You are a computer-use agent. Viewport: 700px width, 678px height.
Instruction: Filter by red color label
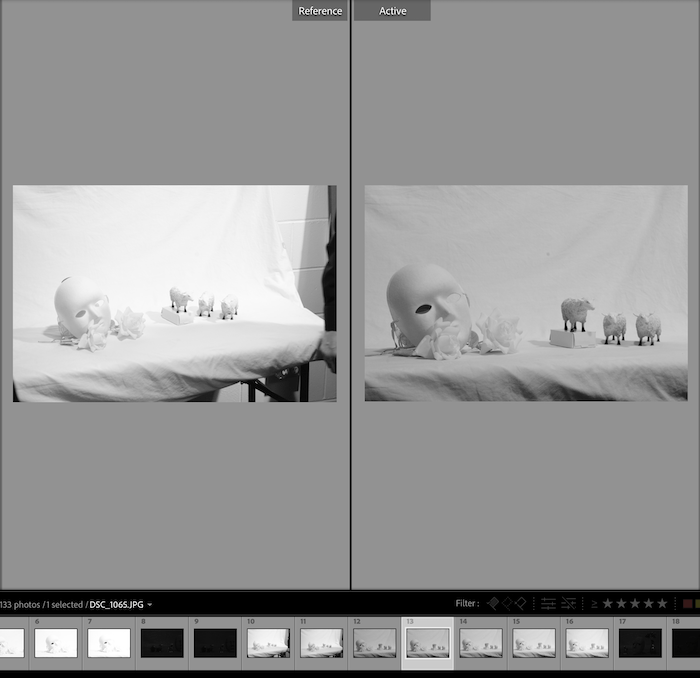coord(688,604)
